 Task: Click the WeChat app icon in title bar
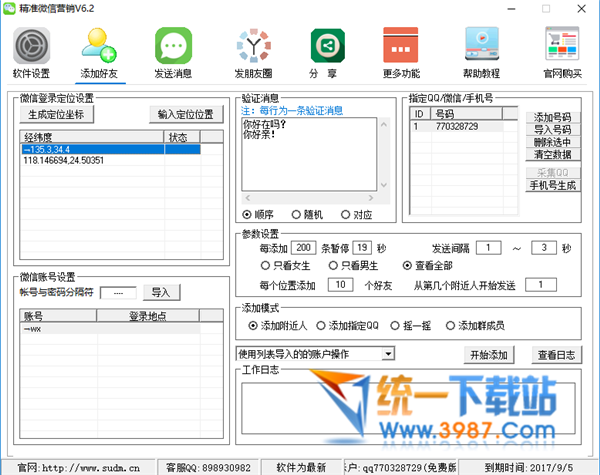[9, 8]
